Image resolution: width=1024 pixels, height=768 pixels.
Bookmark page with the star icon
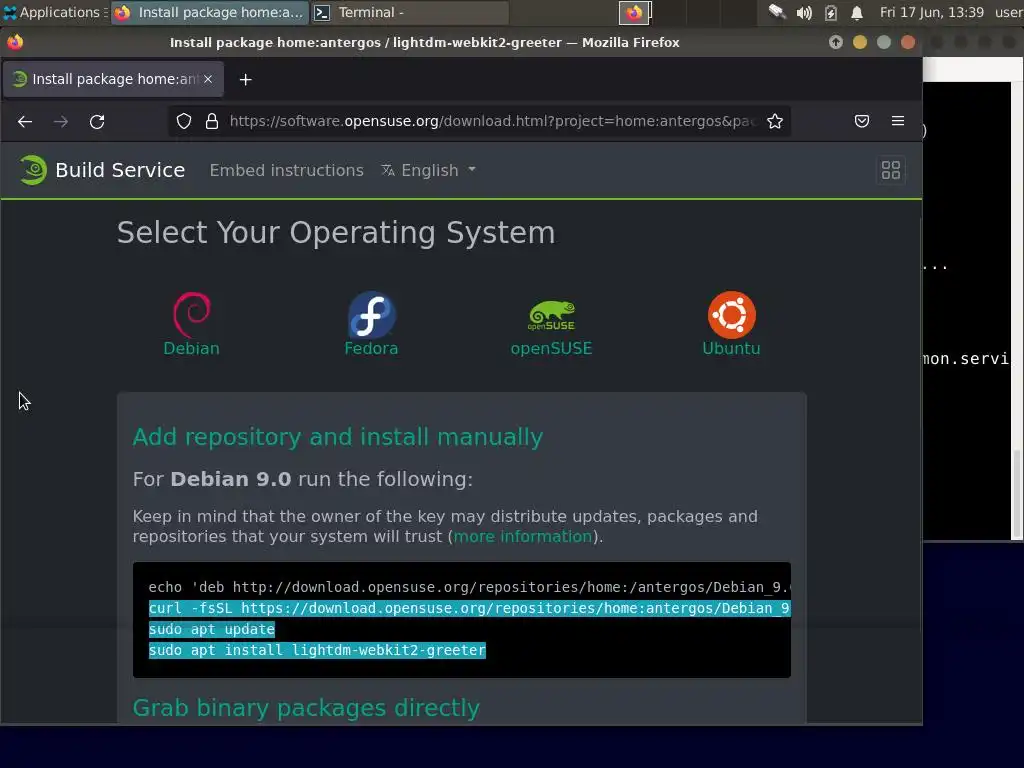point(775,121)
